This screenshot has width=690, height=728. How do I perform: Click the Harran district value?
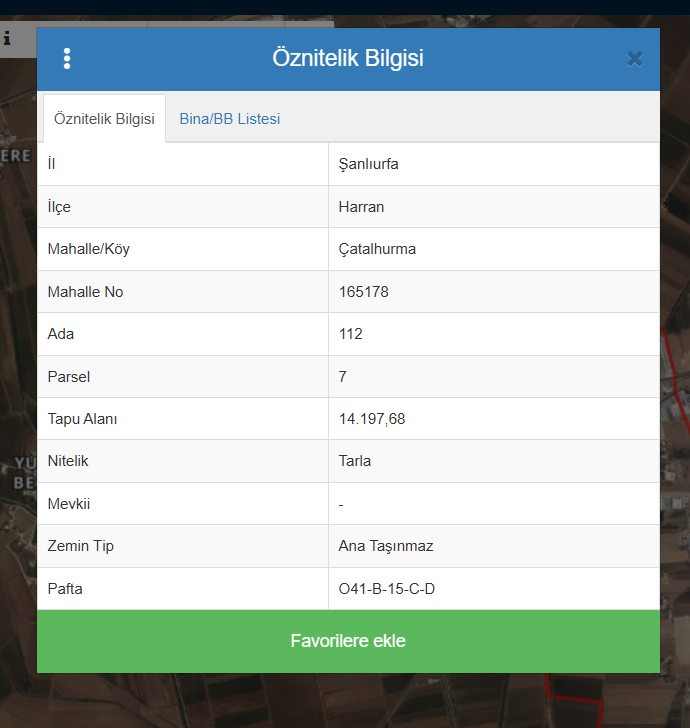pos(361,207)
